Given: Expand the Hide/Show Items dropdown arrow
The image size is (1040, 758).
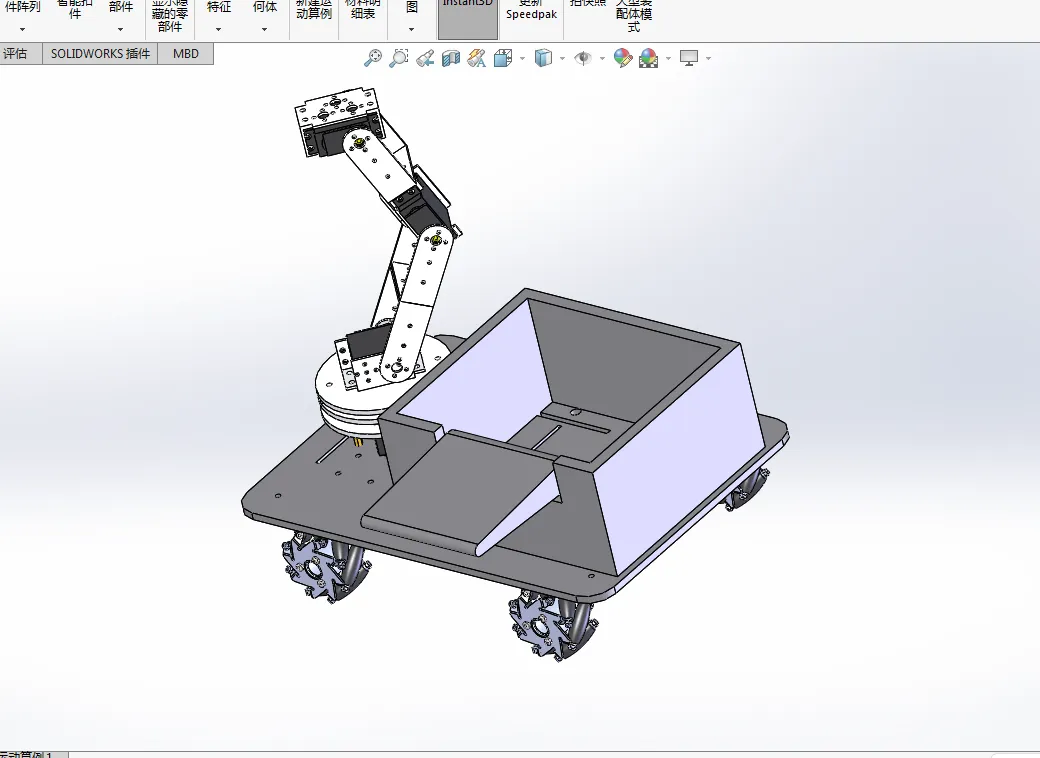Looking at the screenshot, I should pos(602,58).
